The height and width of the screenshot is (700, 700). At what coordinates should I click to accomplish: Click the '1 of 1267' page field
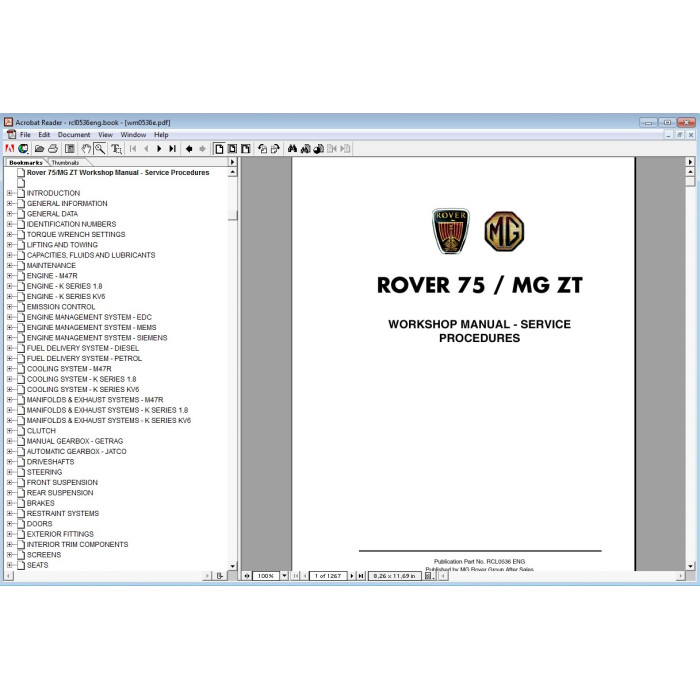[x=328, y=576]
